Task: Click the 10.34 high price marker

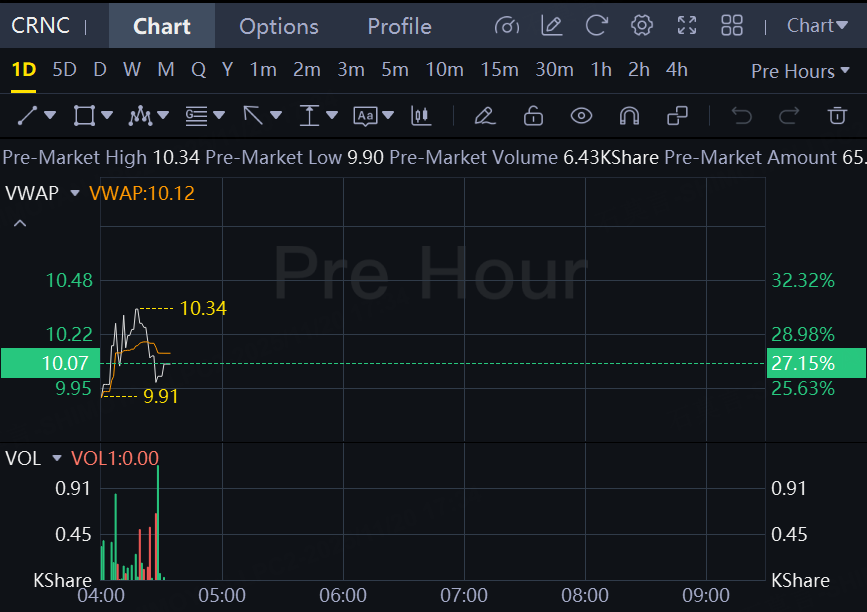Action: (x=203, y=308)
